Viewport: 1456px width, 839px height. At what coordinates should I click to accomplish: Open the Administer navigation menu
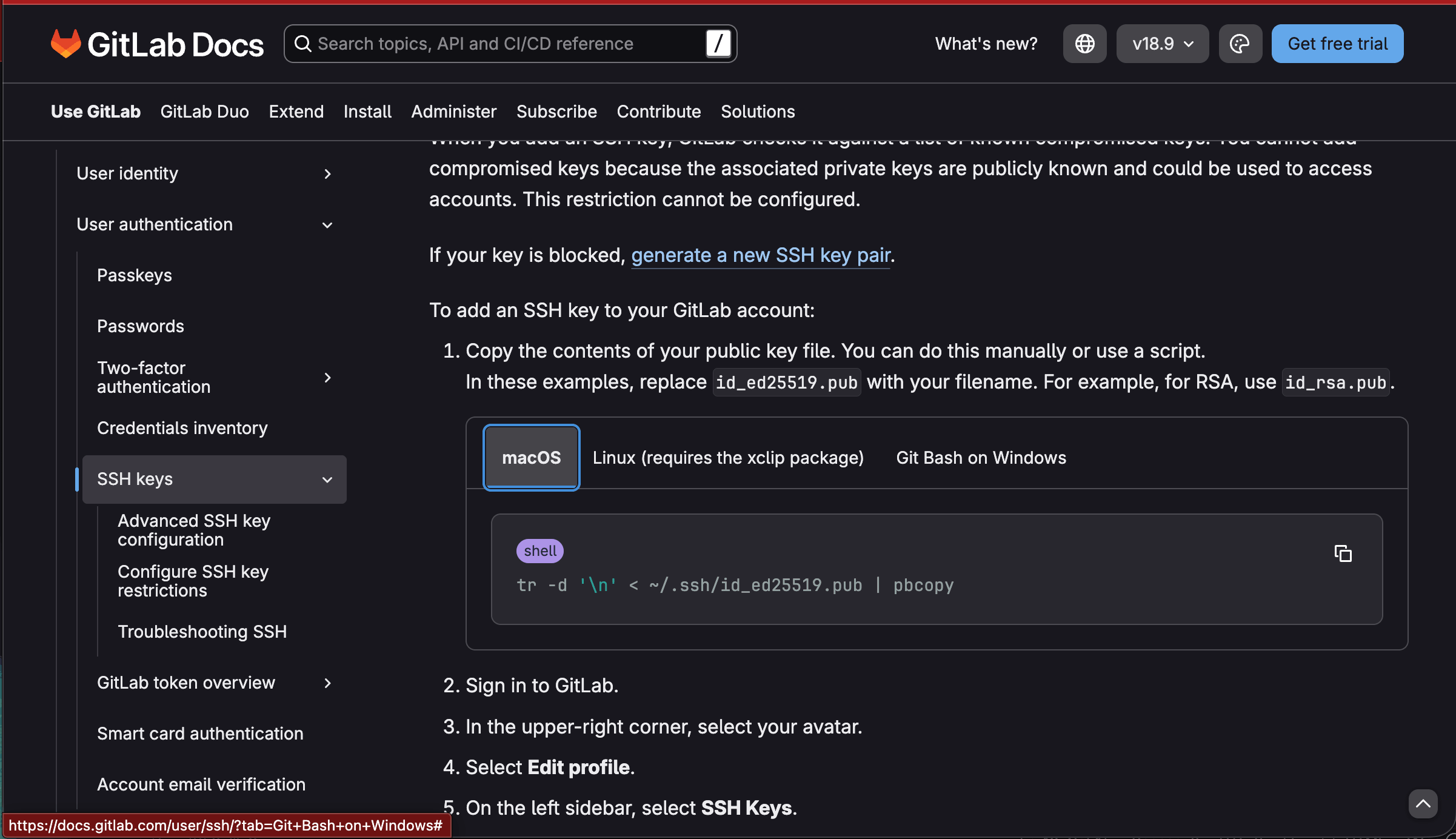tap(453, 112)
